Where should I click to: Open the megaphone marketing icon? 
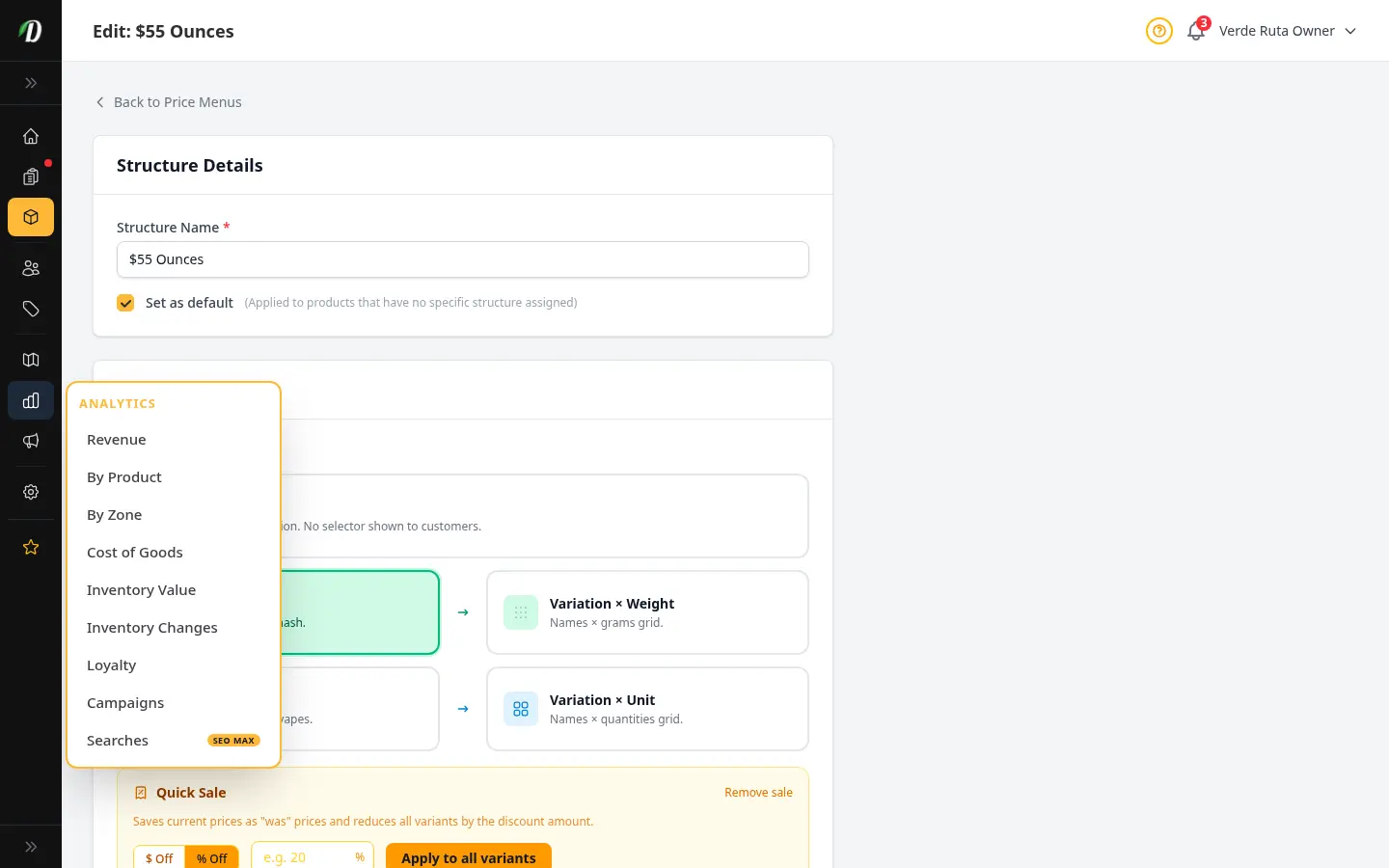[31, 441]
